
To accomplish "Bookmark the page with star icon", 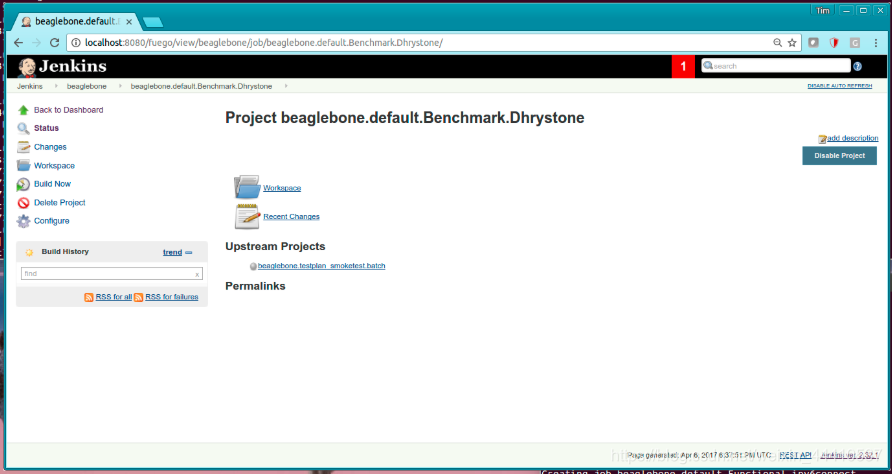I will point(792,43).
